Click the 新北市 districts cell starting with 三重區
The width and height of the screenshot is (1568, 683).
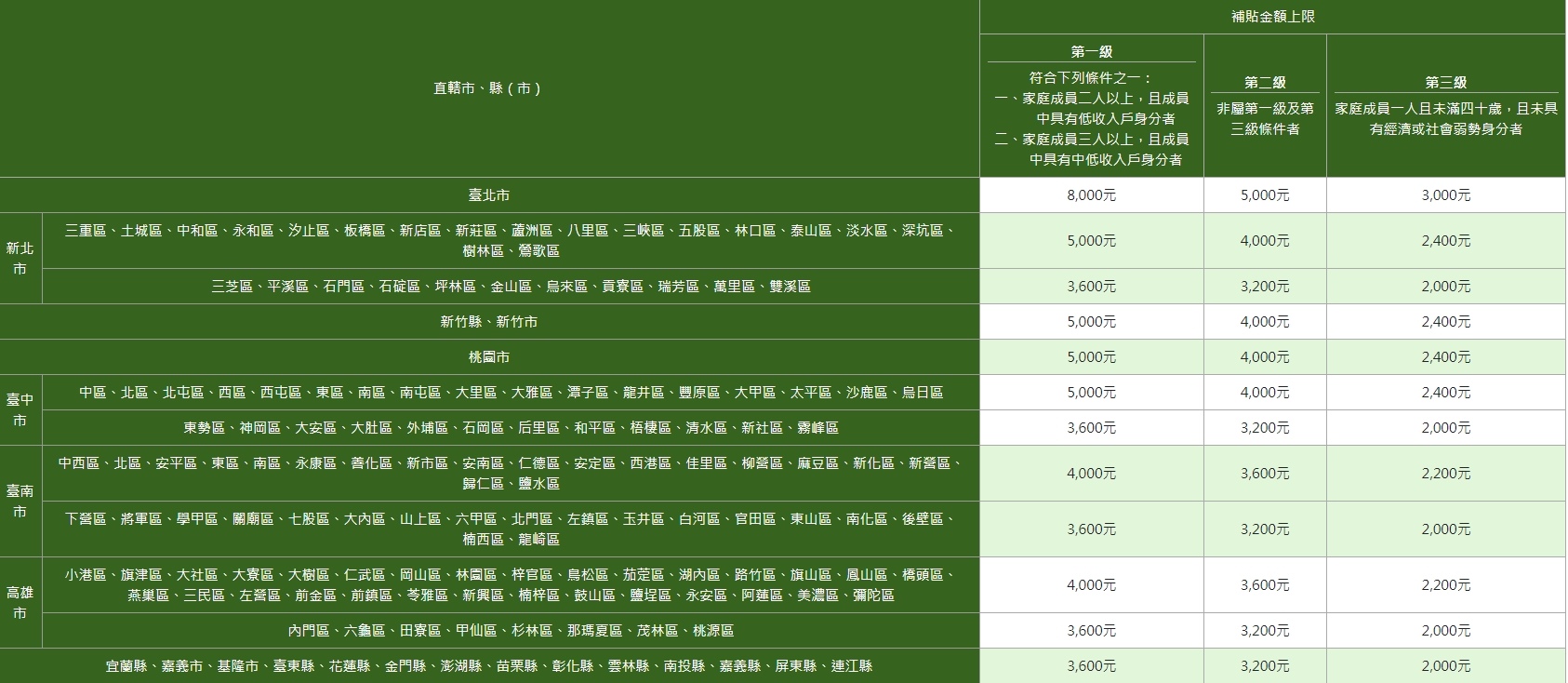point(511,240)
